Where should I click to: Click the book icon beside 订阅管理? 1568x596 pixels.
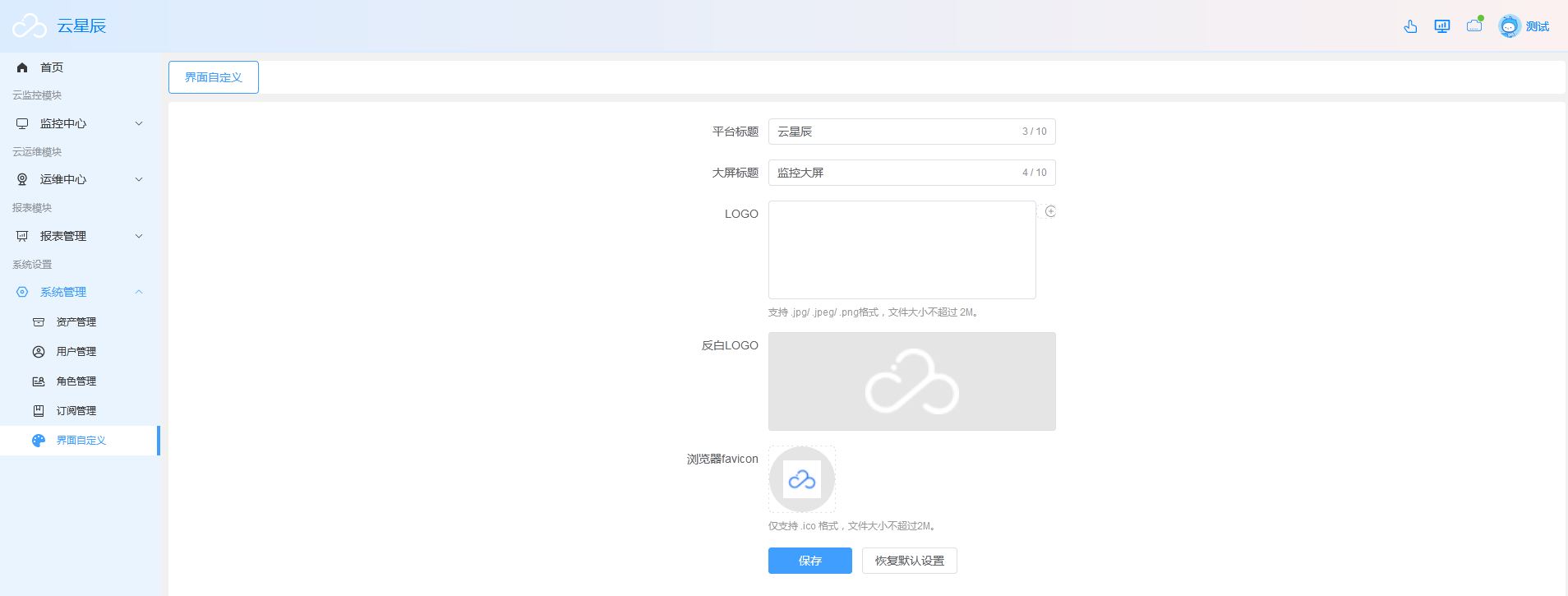39,411
